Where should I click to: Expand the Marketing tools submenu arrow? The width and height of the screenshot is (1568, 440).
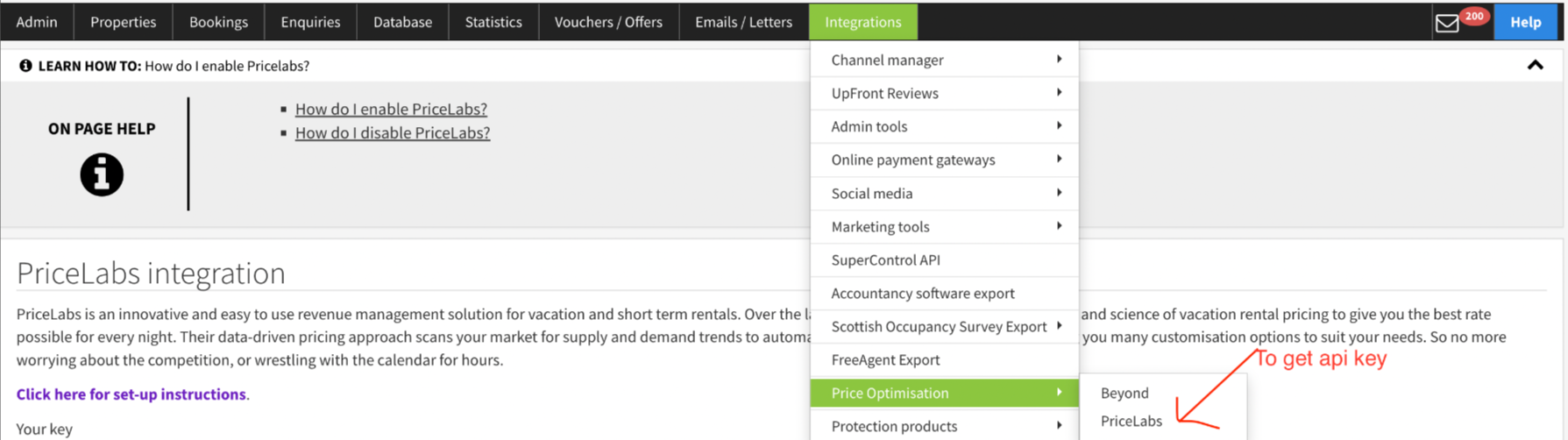pyautogui.click(x=1059, y=225)
